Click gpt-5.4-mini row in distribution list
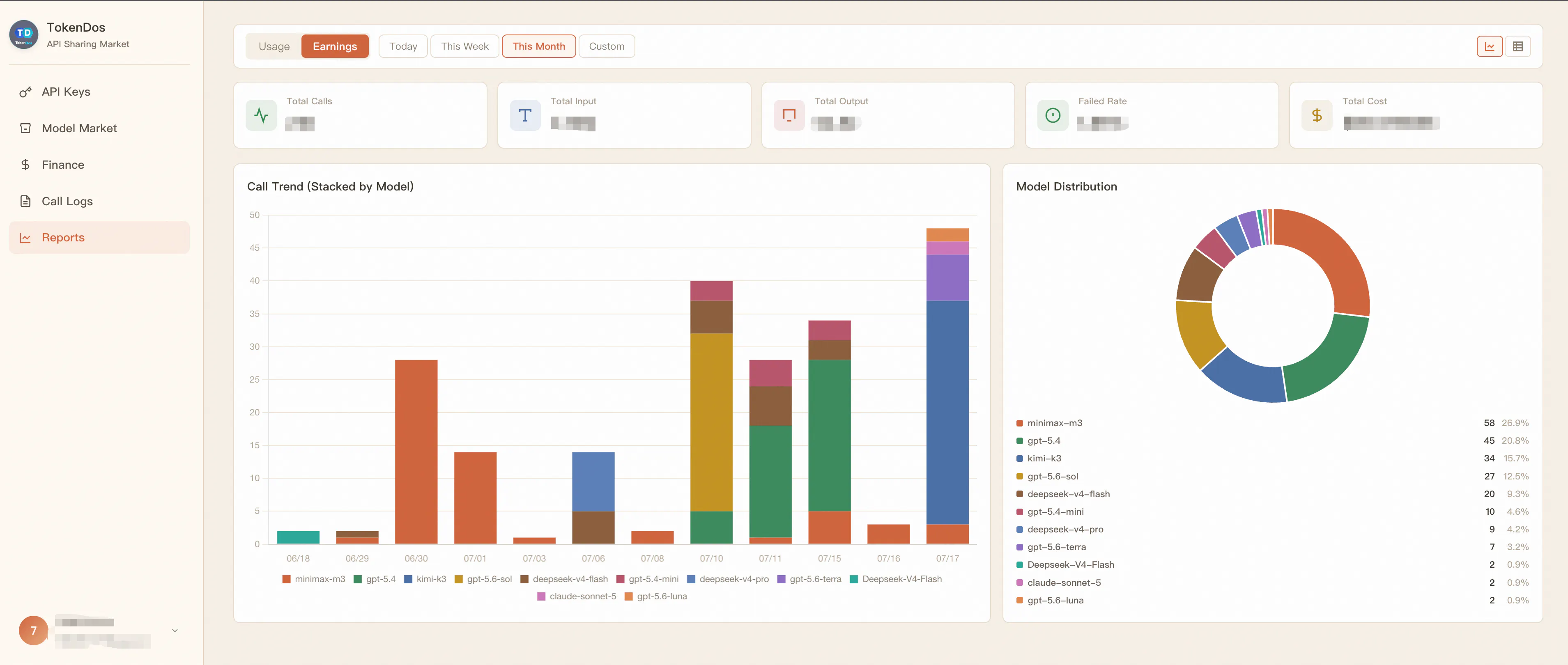1568x665 pixels. pos(1272,511)
